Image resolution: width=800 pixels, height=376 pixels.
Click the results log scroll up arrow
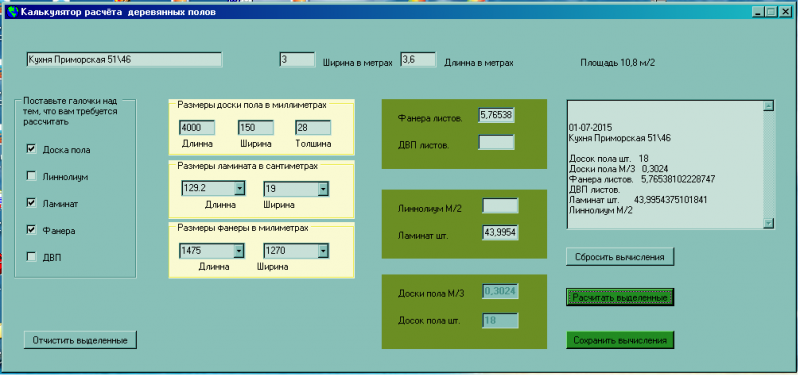768,106
